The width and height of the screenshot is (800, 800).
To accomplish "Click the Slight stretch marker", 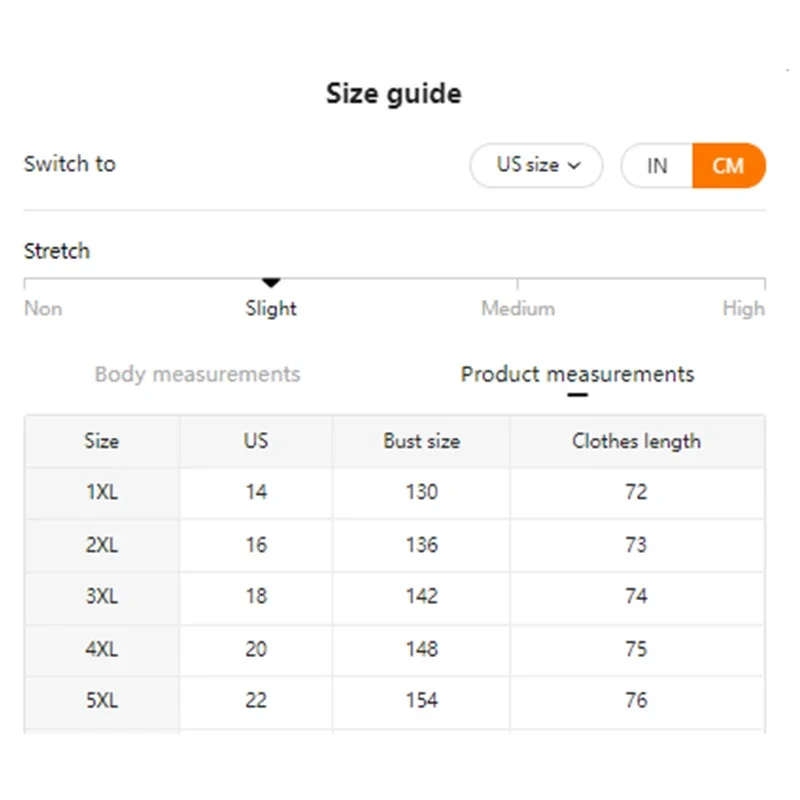I will 271,284.
